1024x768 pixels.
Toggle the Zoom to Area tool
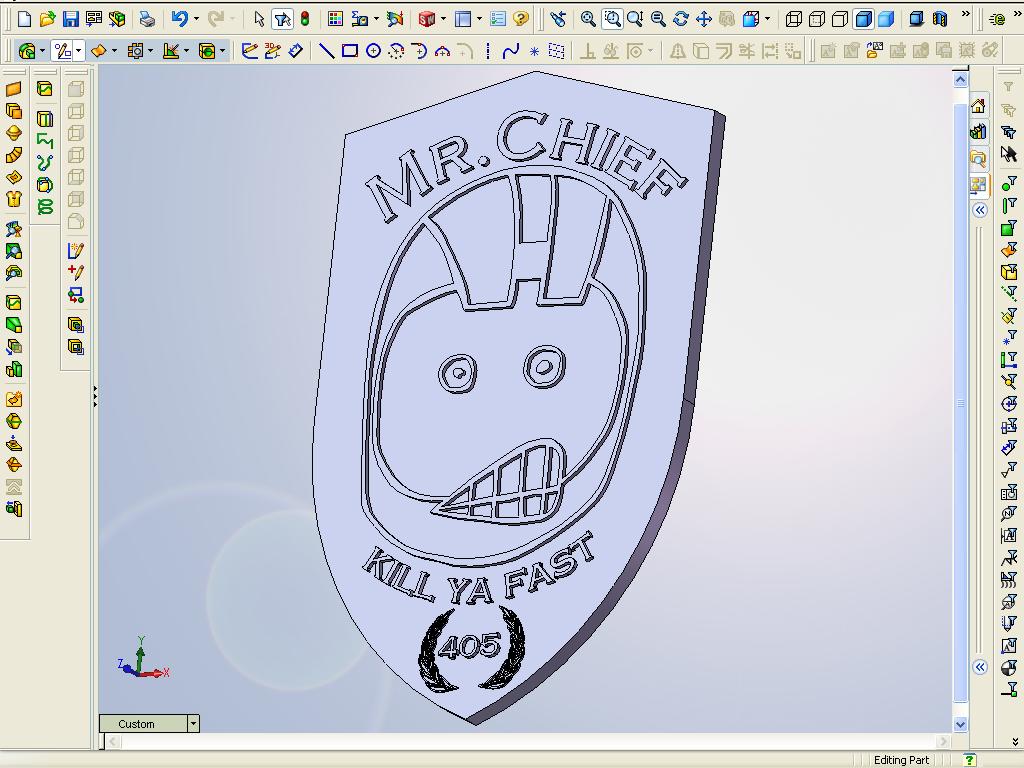click(x=612, y=19)
